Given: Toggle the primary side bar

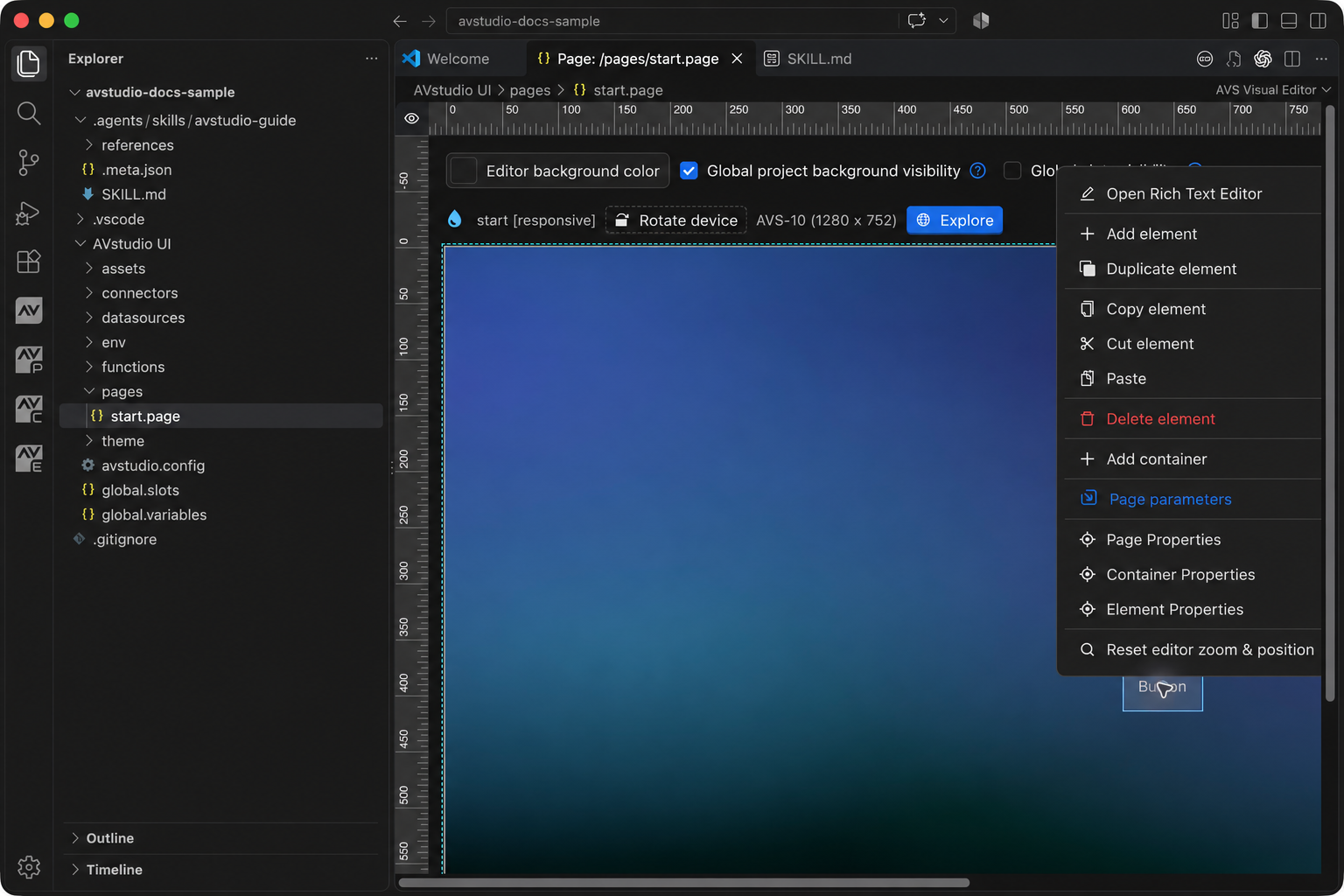Looking at the screenshot, I should tap(1260, 21).
